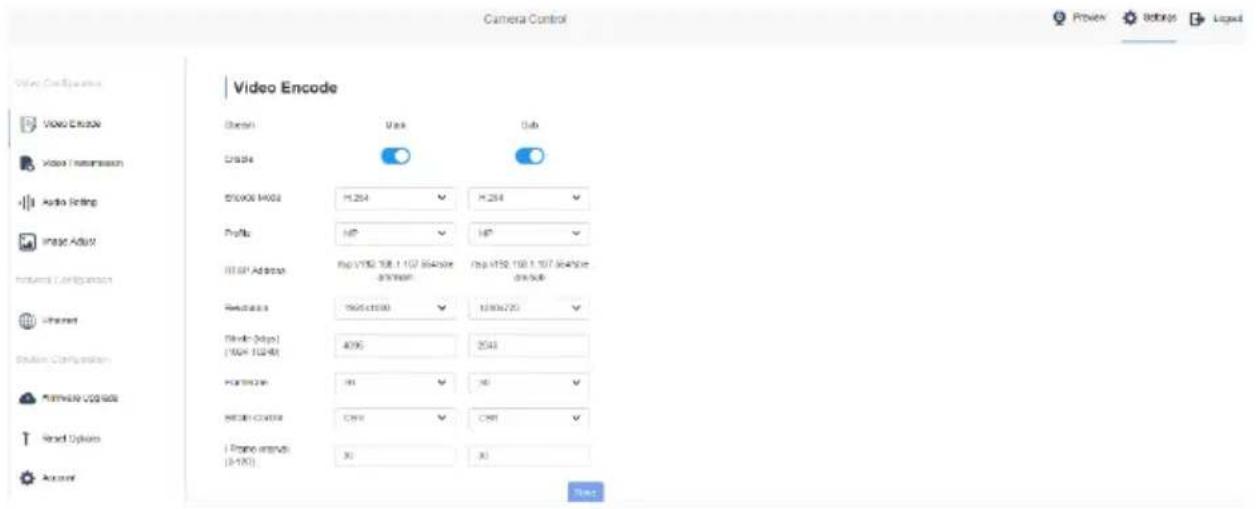Screen dimensions: 1257x509
Task: Open the Audio Setting page
Action: coord(60,202)
